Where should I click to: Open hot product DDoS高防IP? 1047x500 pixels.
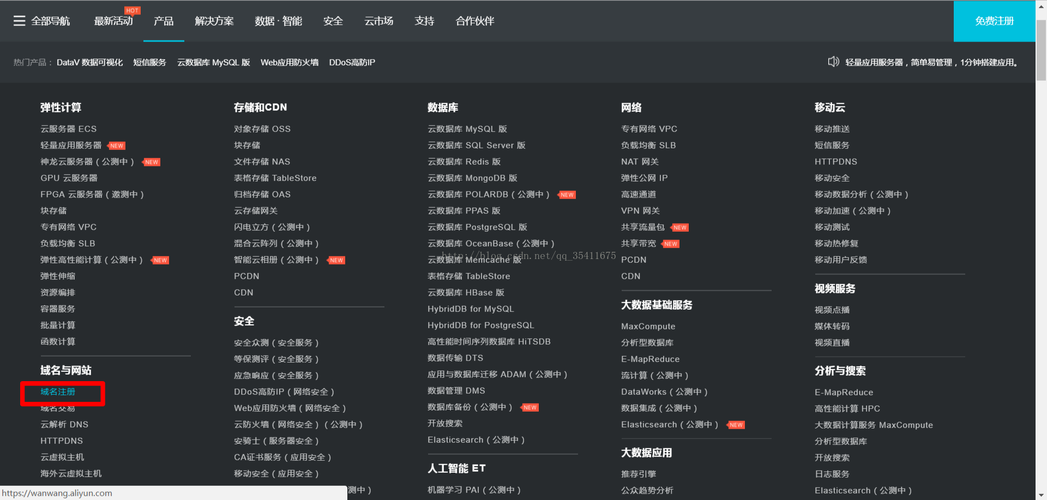(352, 62)
